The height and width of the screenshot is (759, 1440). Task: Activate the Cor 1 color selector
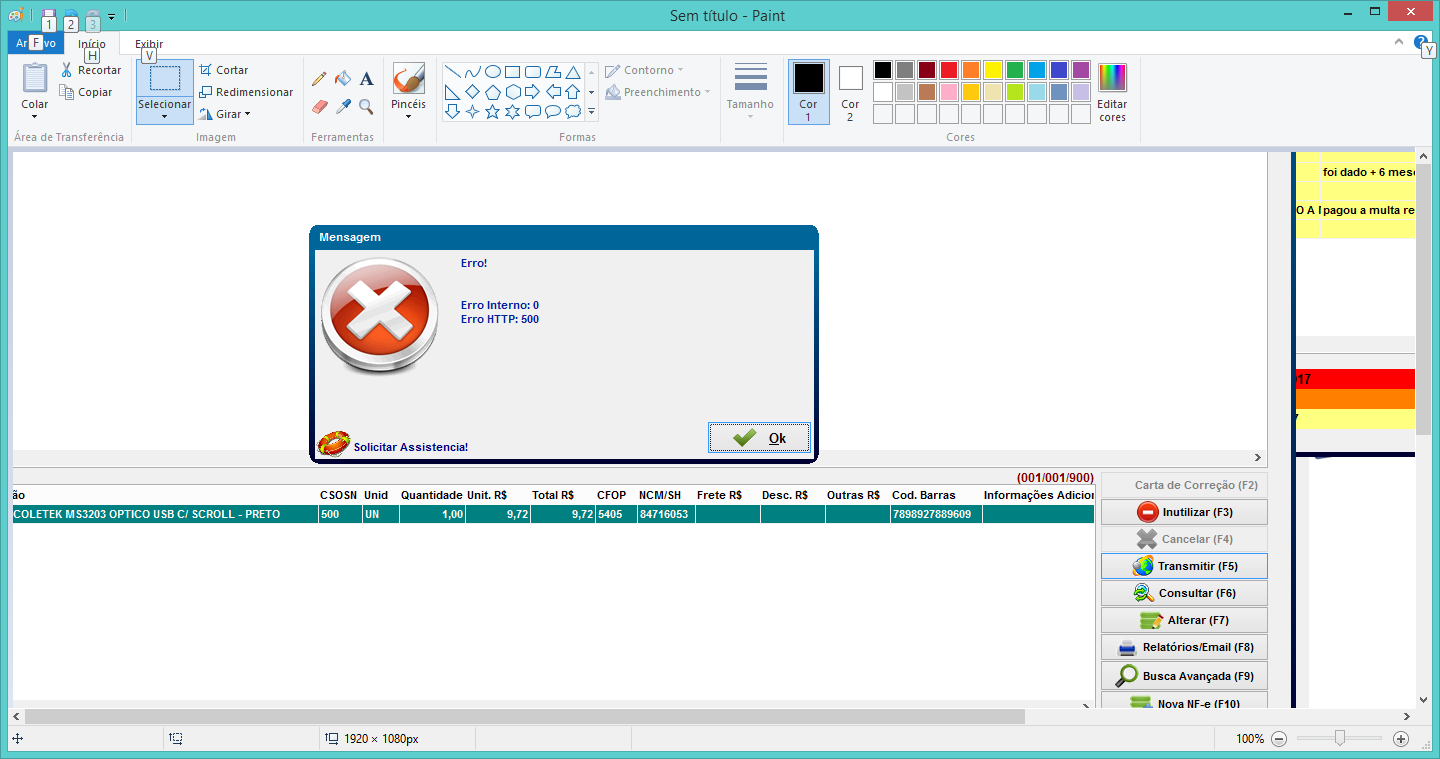pos(808,92)
